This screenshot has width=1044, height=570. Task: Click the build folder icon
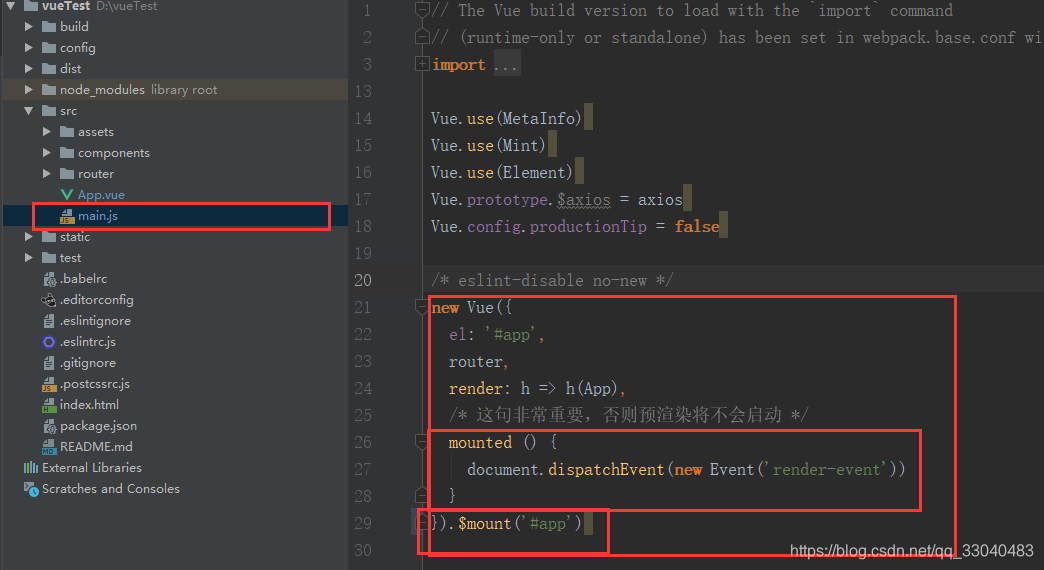coord(49,27)
